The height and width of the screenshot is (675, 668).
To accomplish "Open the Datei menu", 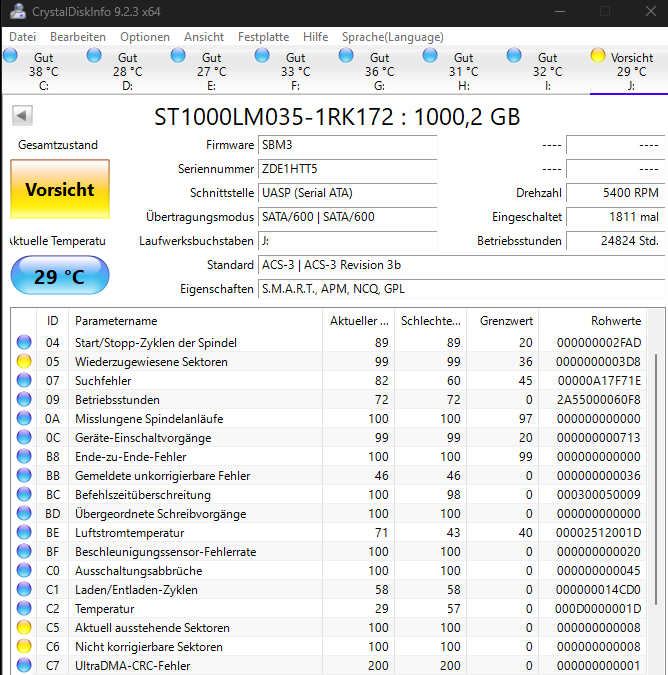I will [22, 37].
